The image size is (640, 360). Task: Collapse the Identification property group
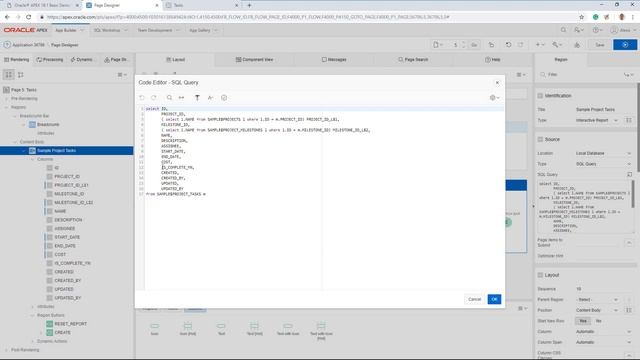click(x=540, y=96)
